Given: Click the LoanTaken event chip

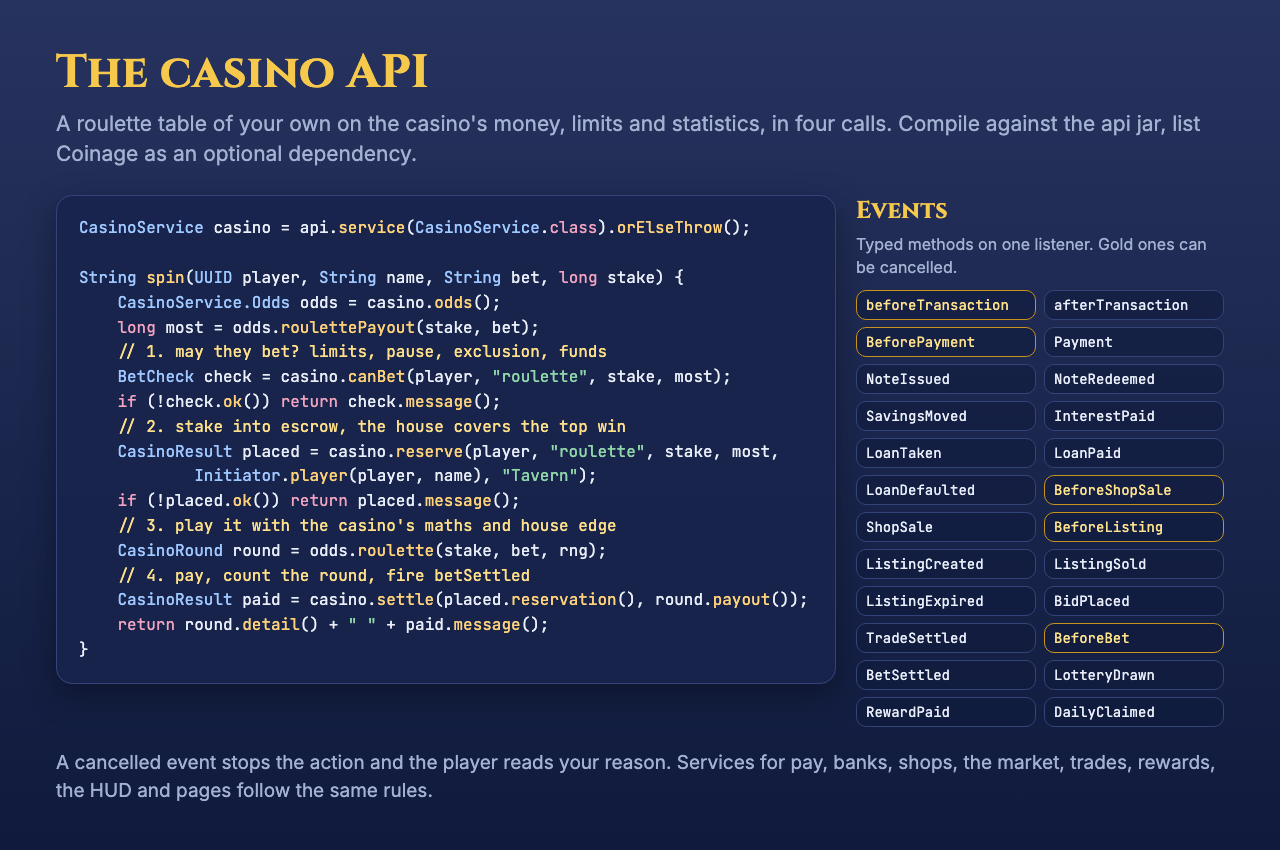Looking at the screenshot, I should (946, 453).
